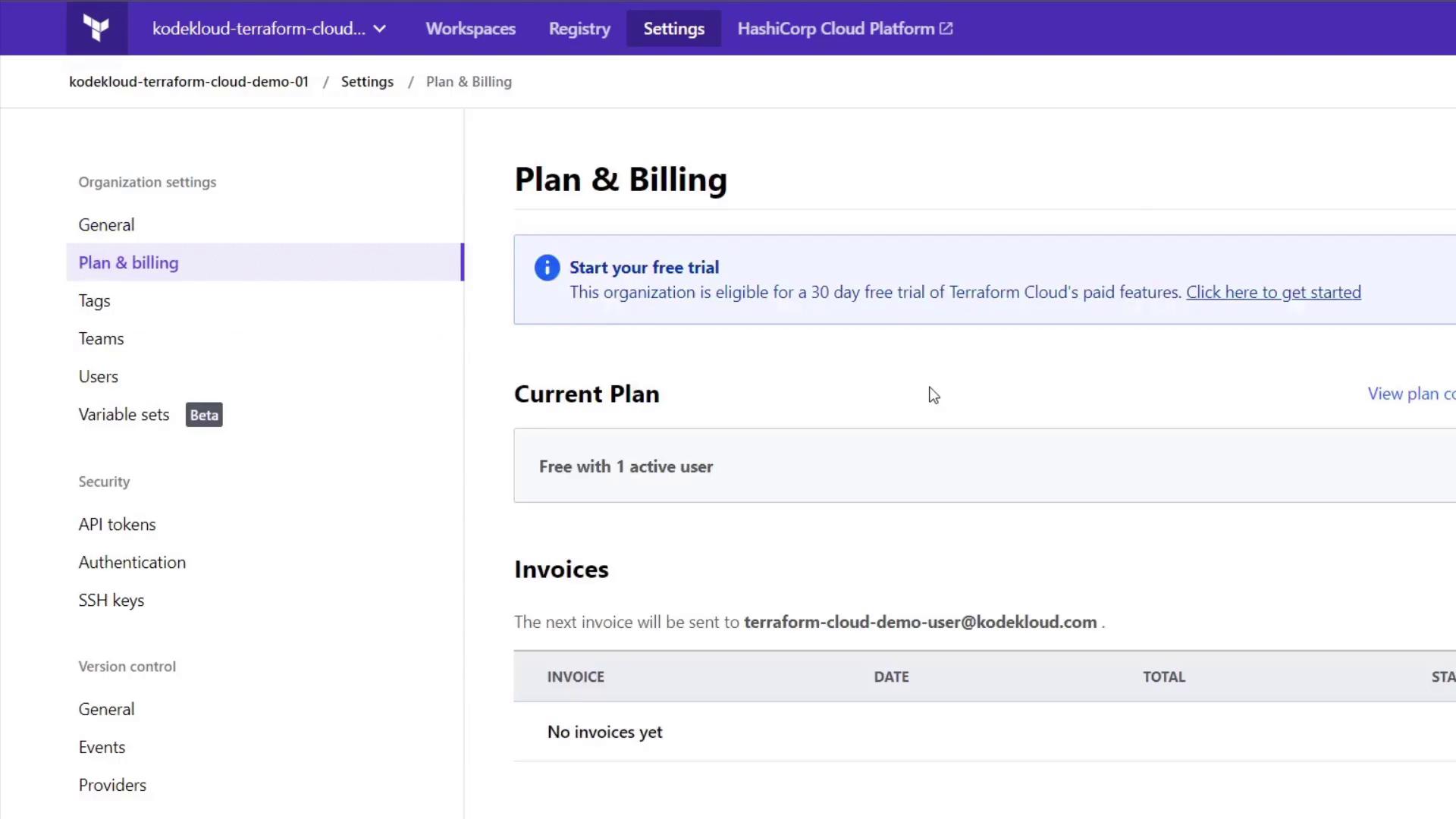Image resolution: width=1456 pixels, height=819 pixels.
Task: Open the 'Click here to get started' trial link
Action: coord(1273,292)
